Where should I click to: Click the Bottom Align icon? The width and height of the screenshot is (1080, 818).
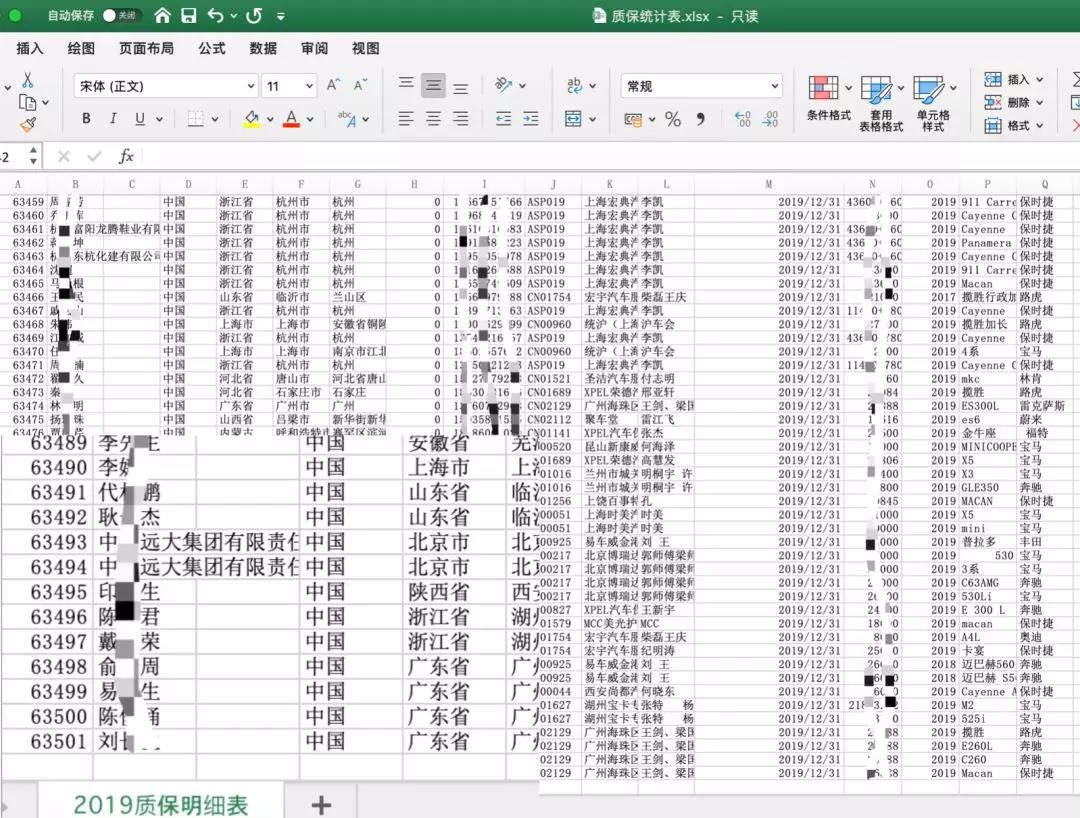click(461, 87)
